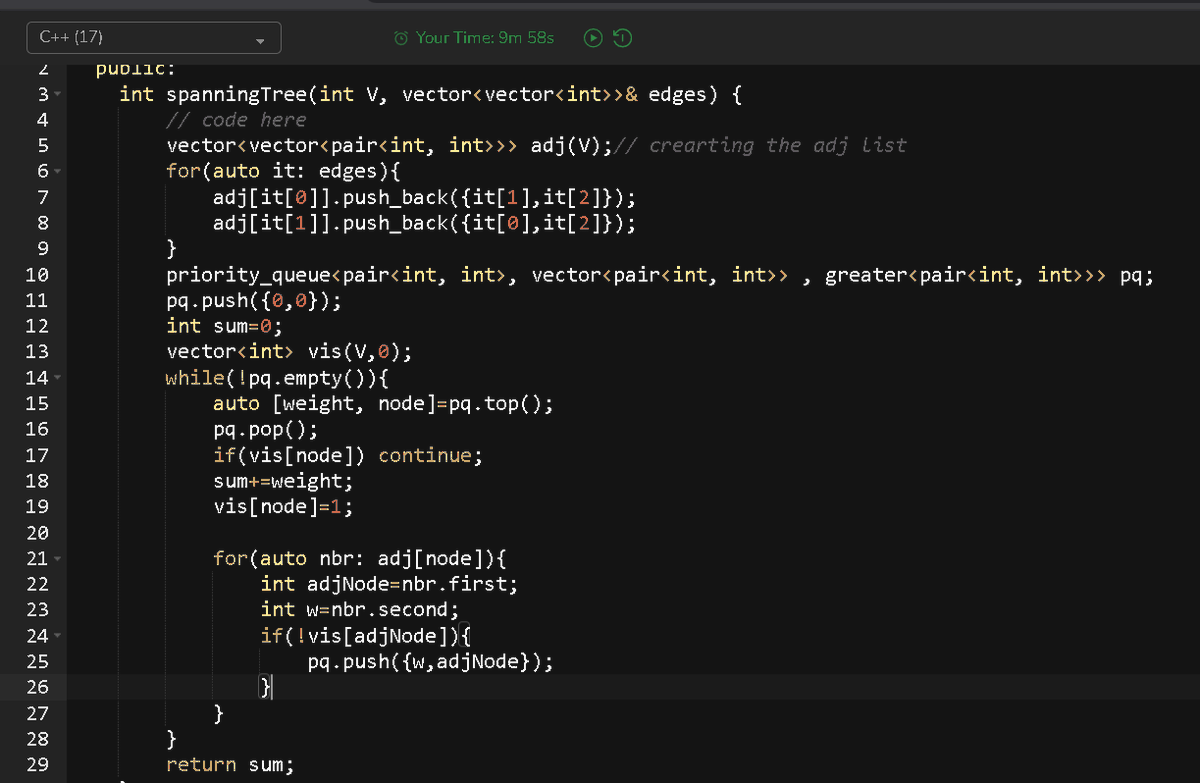Click 'auto [weight, node]=pq.top();' line
Viewport: 1200px width, 783px height.
pyautogui.click(x=382, y=404)
